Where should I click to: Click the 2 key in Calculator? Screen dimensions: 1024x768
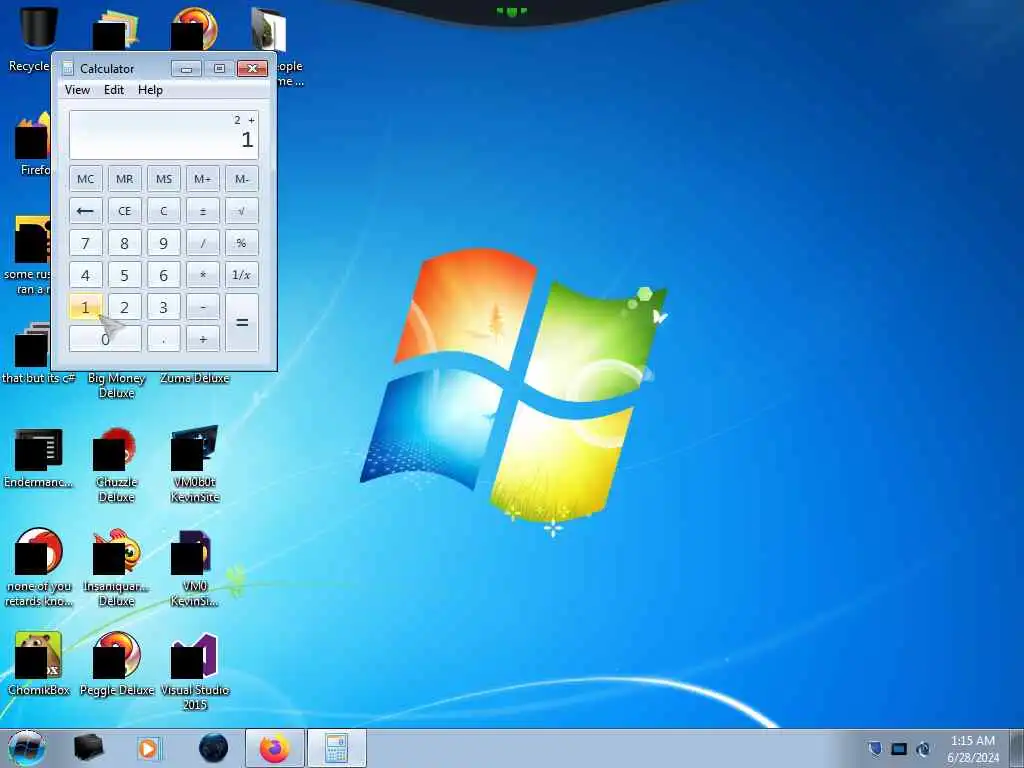click(124, 307)
